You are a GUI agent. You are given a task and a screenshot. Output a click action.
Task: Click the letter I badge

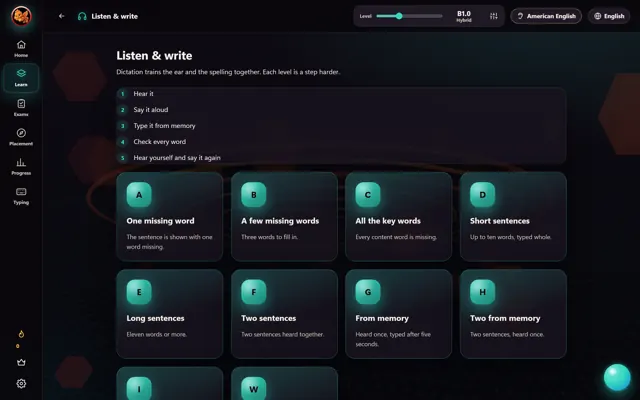[139, 388]
